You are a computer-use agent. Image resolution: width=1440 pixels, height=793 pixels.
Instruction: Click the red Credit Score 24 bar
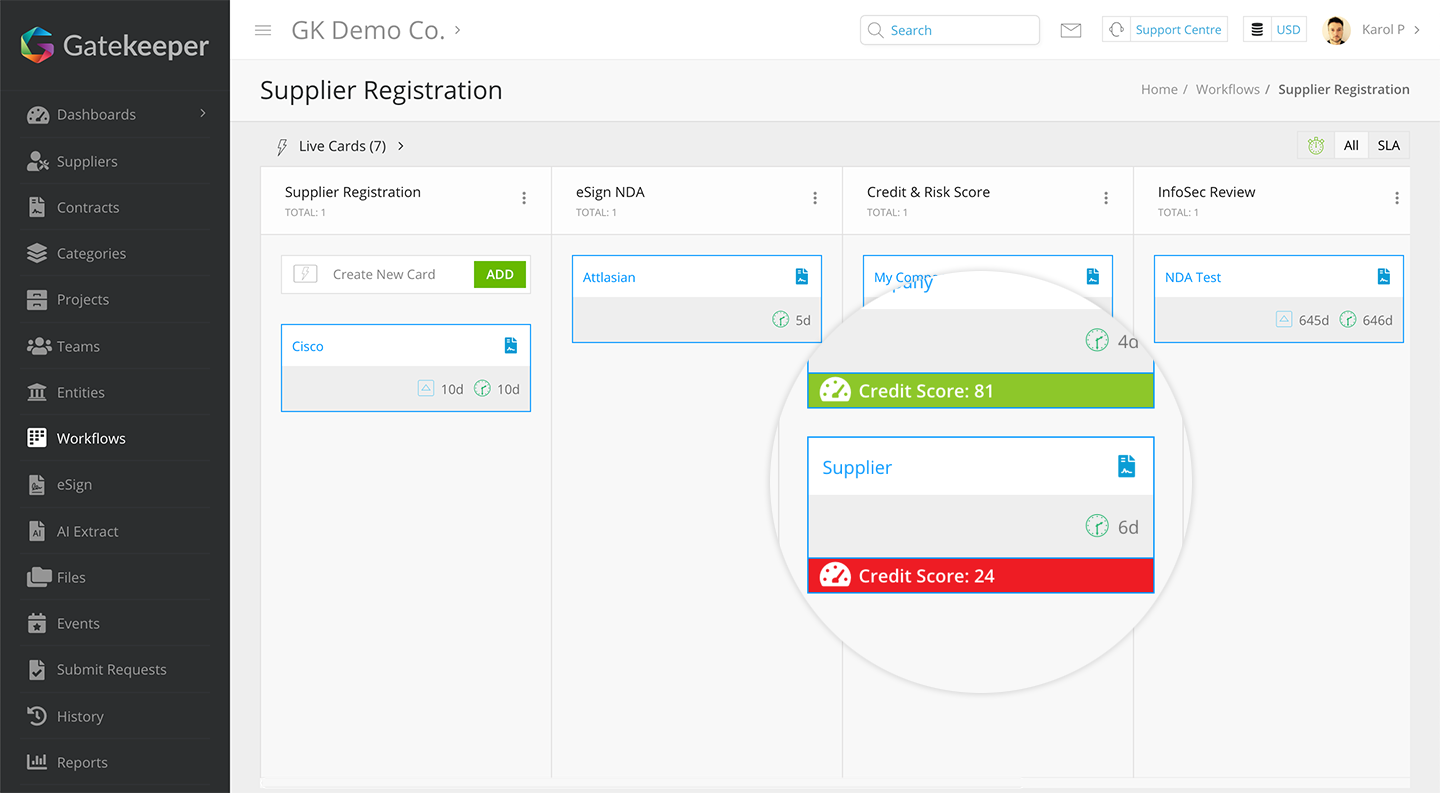980,576
